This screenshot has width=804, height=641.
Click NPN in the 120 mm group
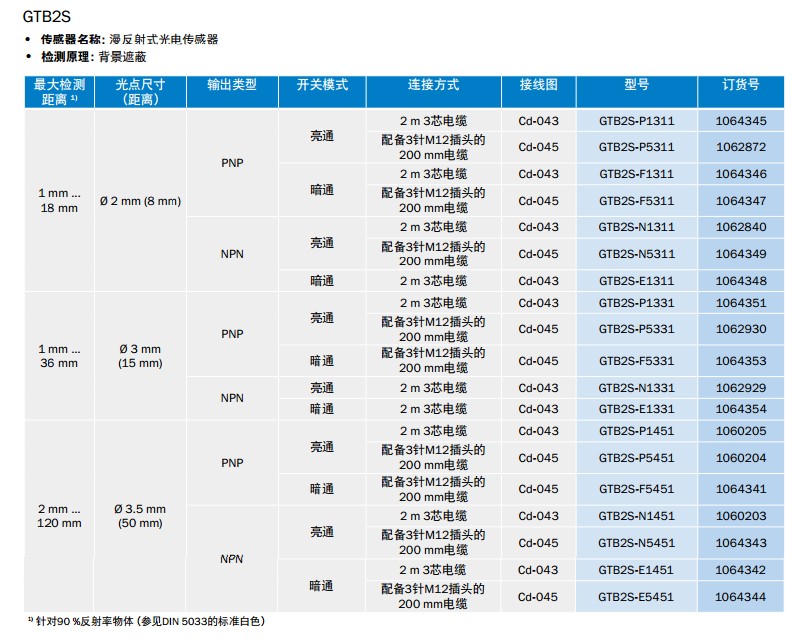click(231, 559)
